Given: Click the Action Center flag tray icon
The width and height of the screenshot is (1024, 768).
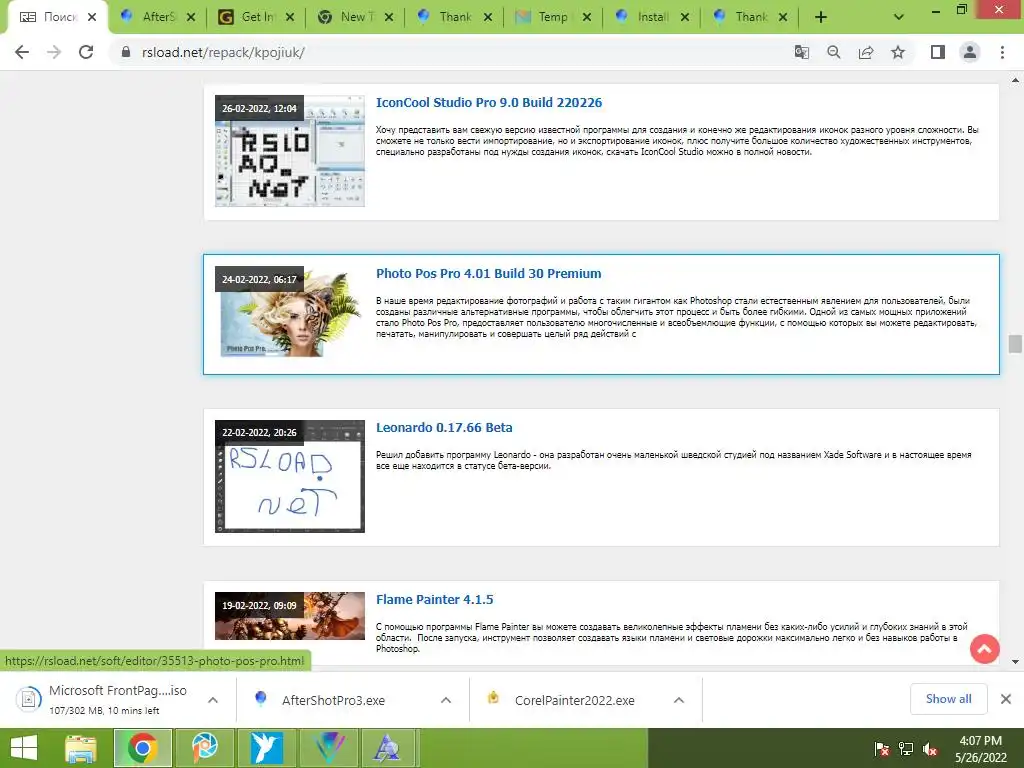Looking at the screenshot, I should click(882, 748).
